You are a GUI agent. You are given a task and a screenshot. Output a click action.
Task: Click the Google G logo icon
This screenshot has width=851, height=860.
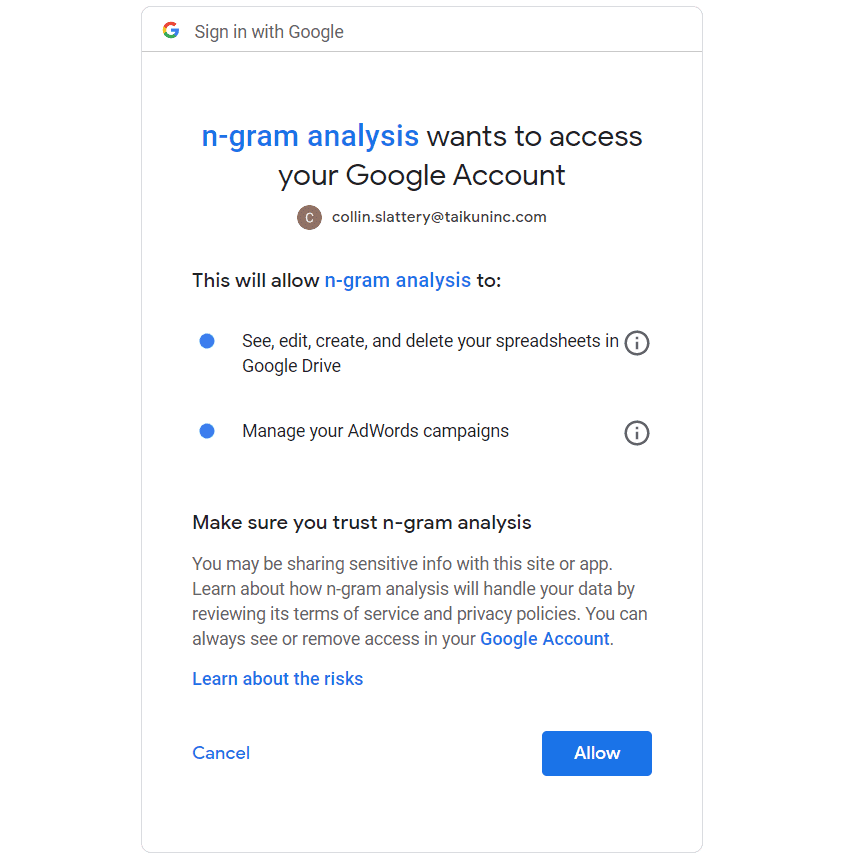point(171,31)
